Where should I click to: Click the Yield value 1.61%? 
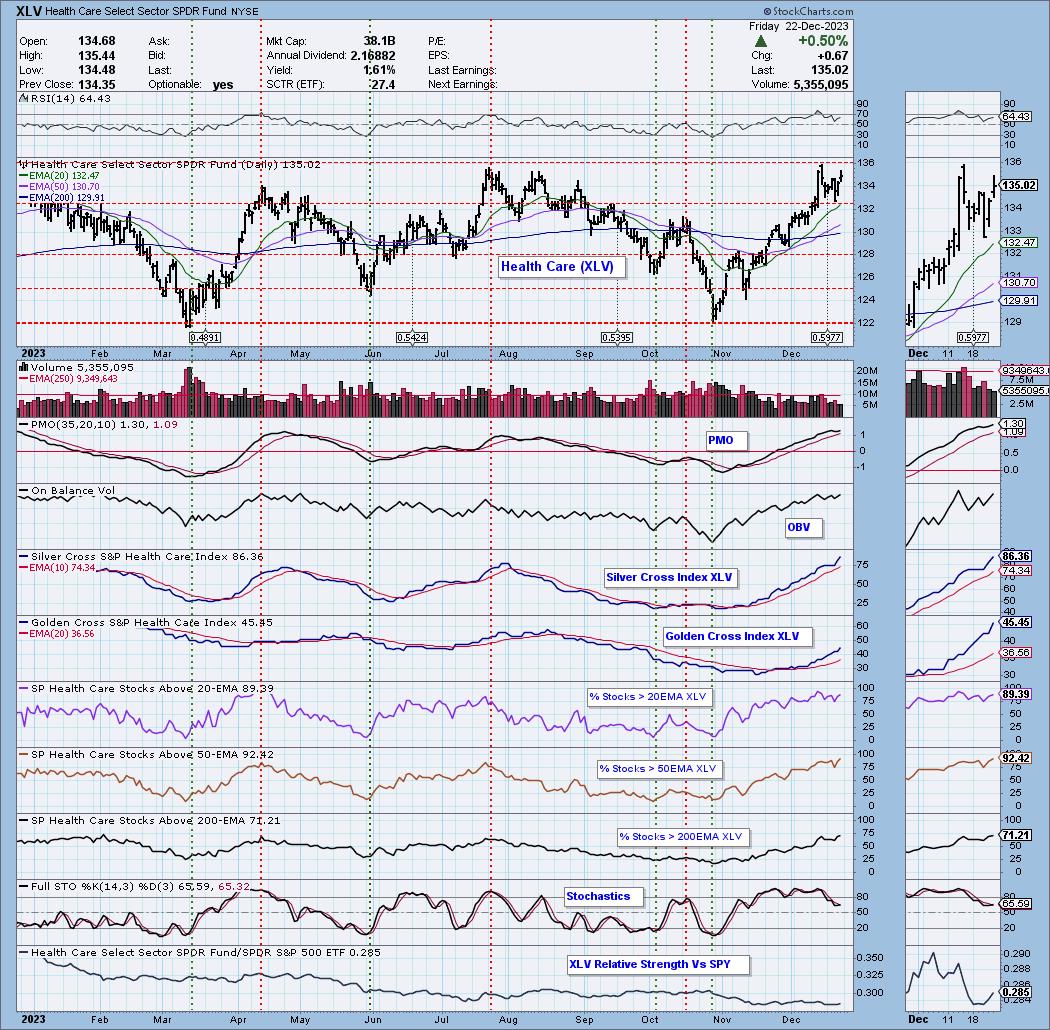[x=379, y=70]
